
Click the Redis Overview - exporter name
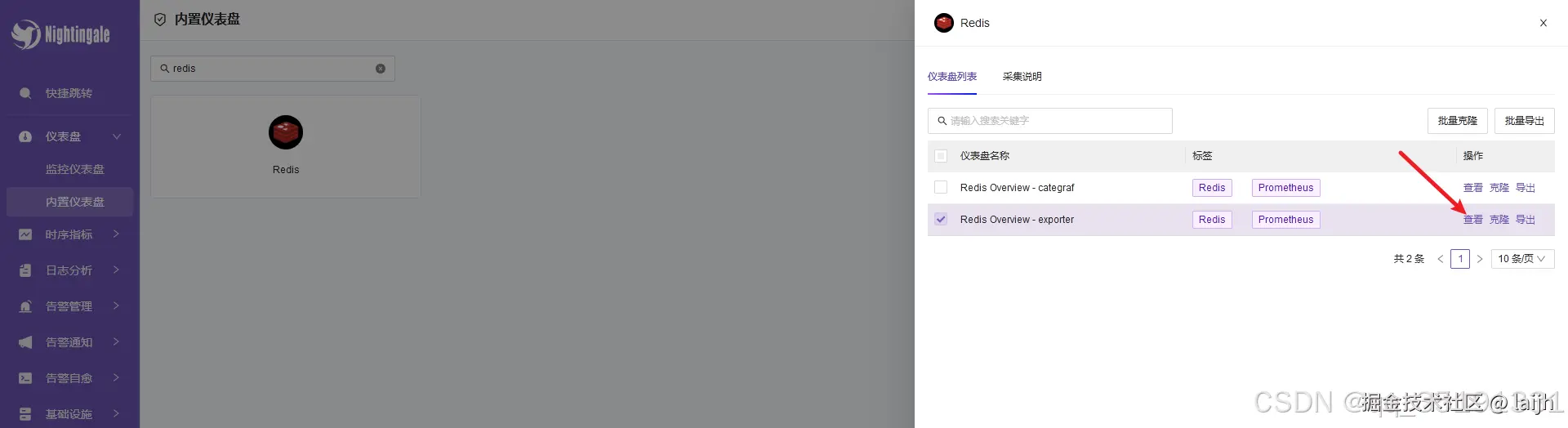[x=1018, y=220]
